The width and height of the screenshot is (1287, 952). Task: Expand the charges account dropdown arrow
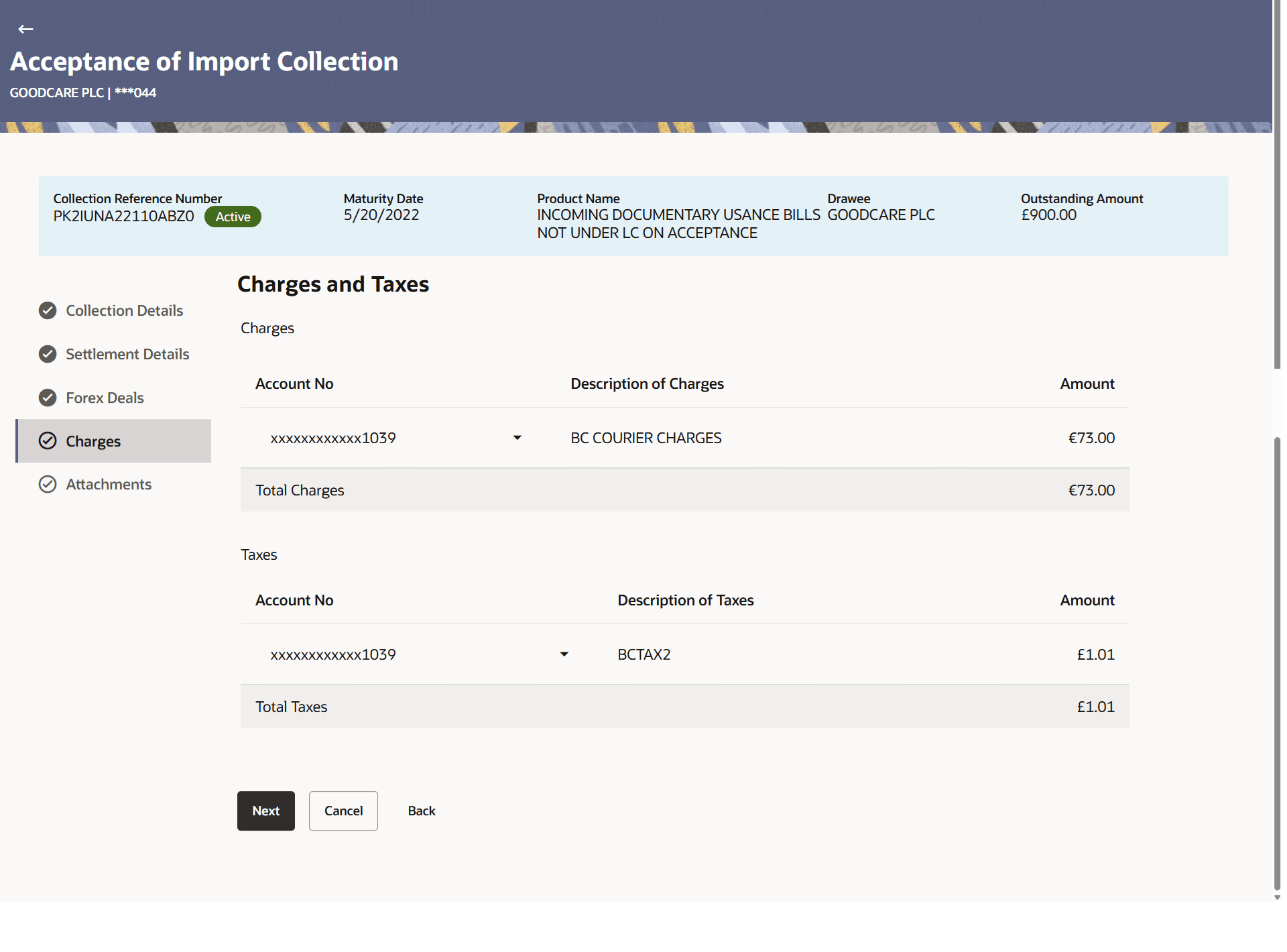517,438
